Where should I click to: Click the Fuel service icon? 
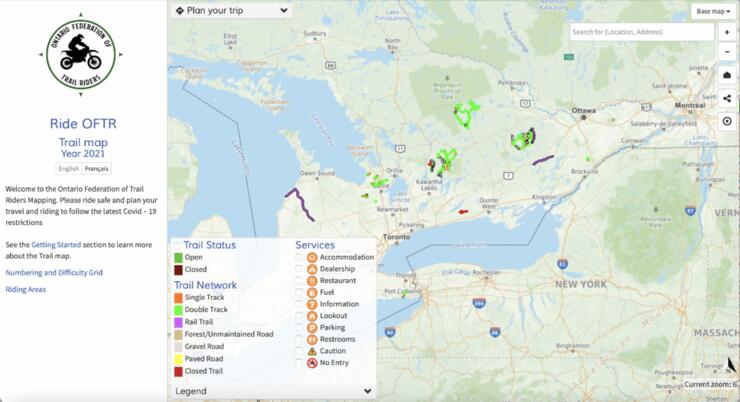pos(312,292)
